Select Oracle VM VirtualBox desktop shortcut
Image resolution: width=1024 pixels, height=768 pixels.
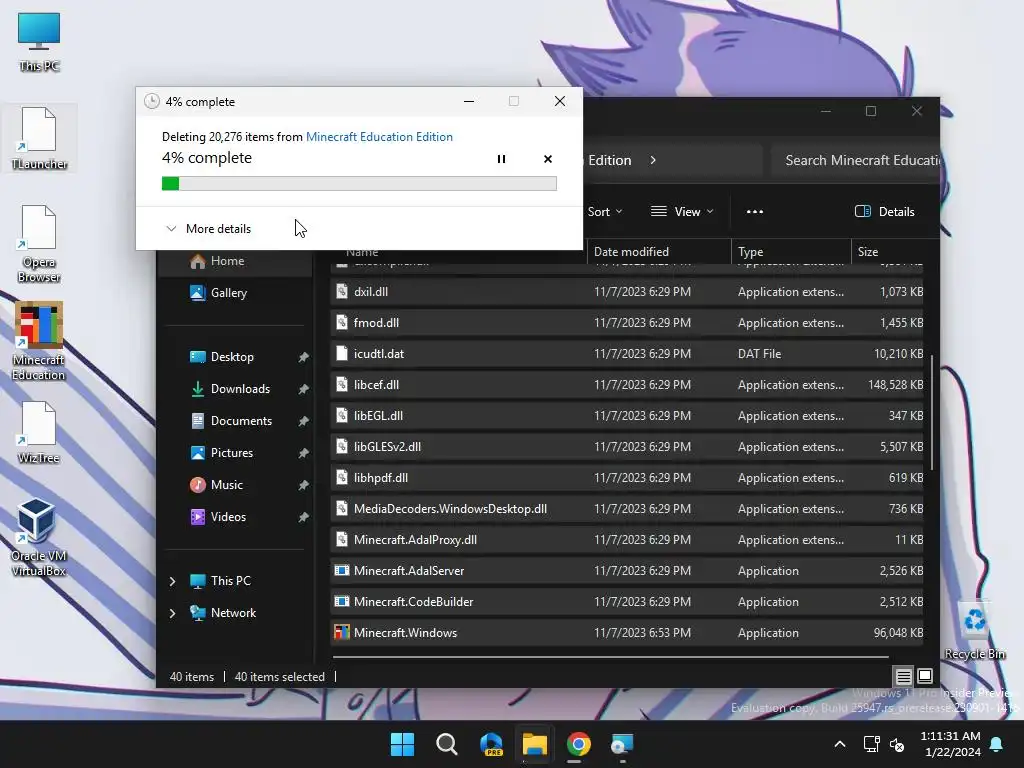[x=39, y=537]
